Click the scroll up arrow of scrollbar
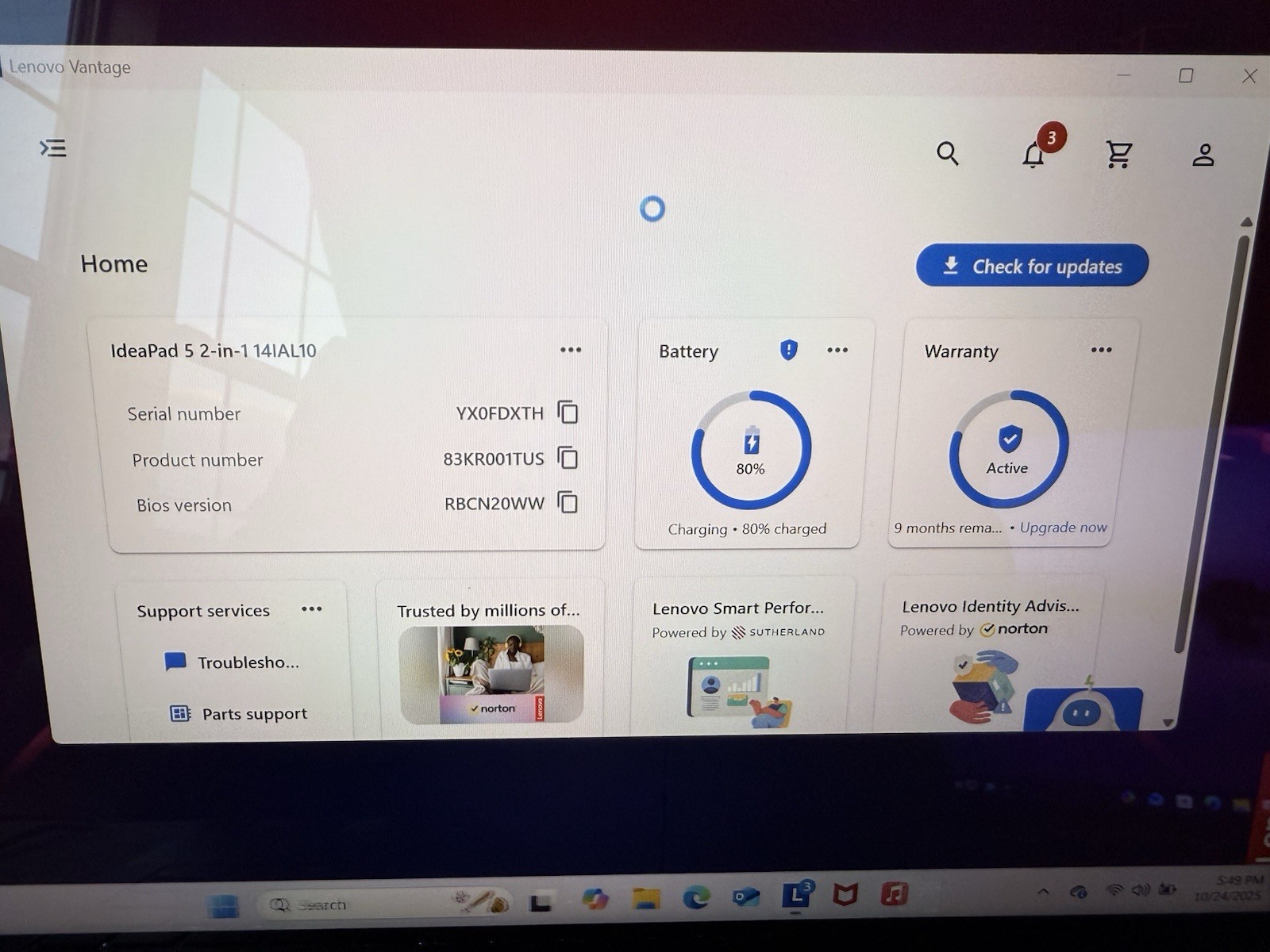 click(1246, 222)
